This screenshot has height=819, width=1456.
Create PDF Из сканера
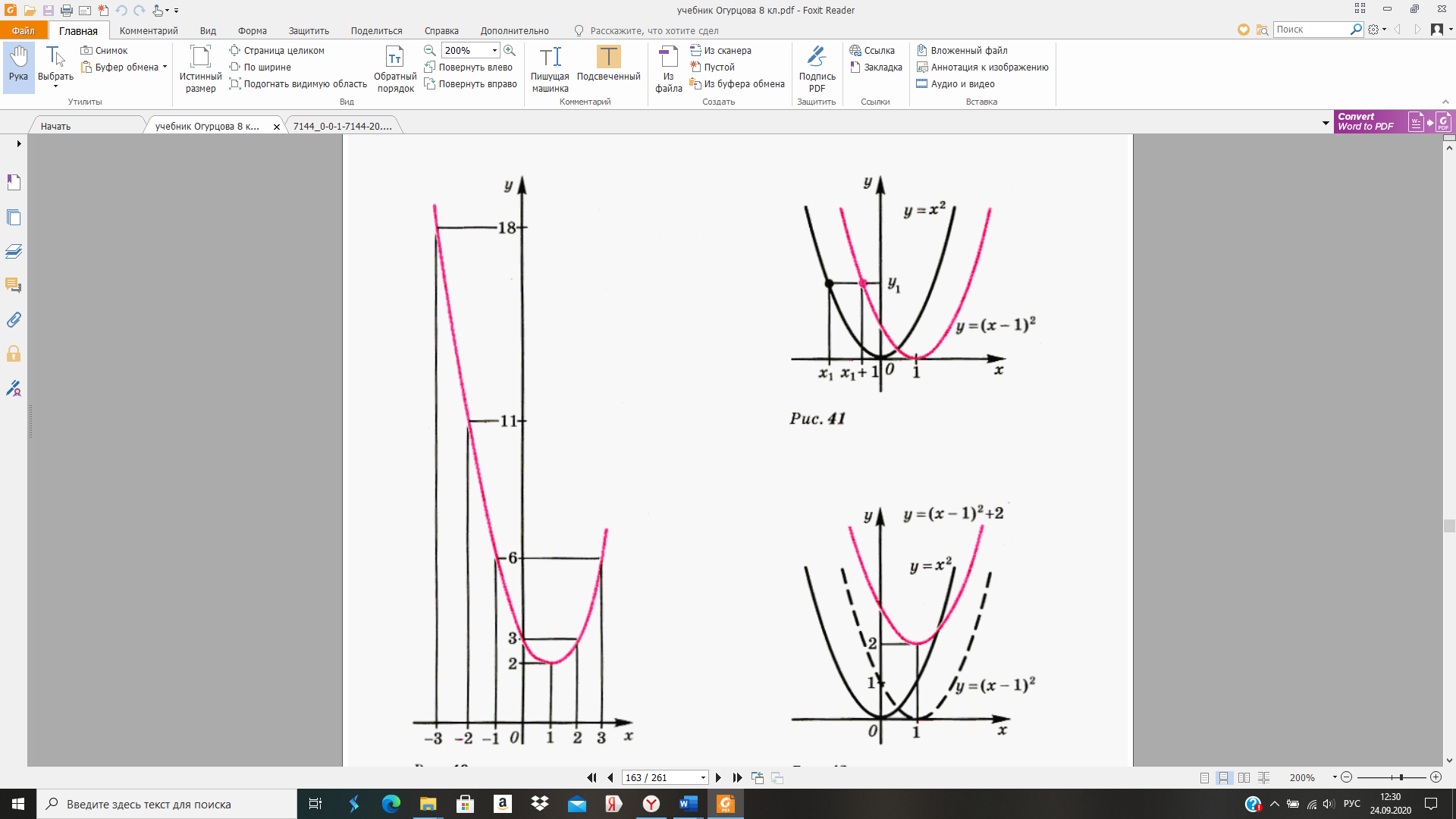(721, 50)
